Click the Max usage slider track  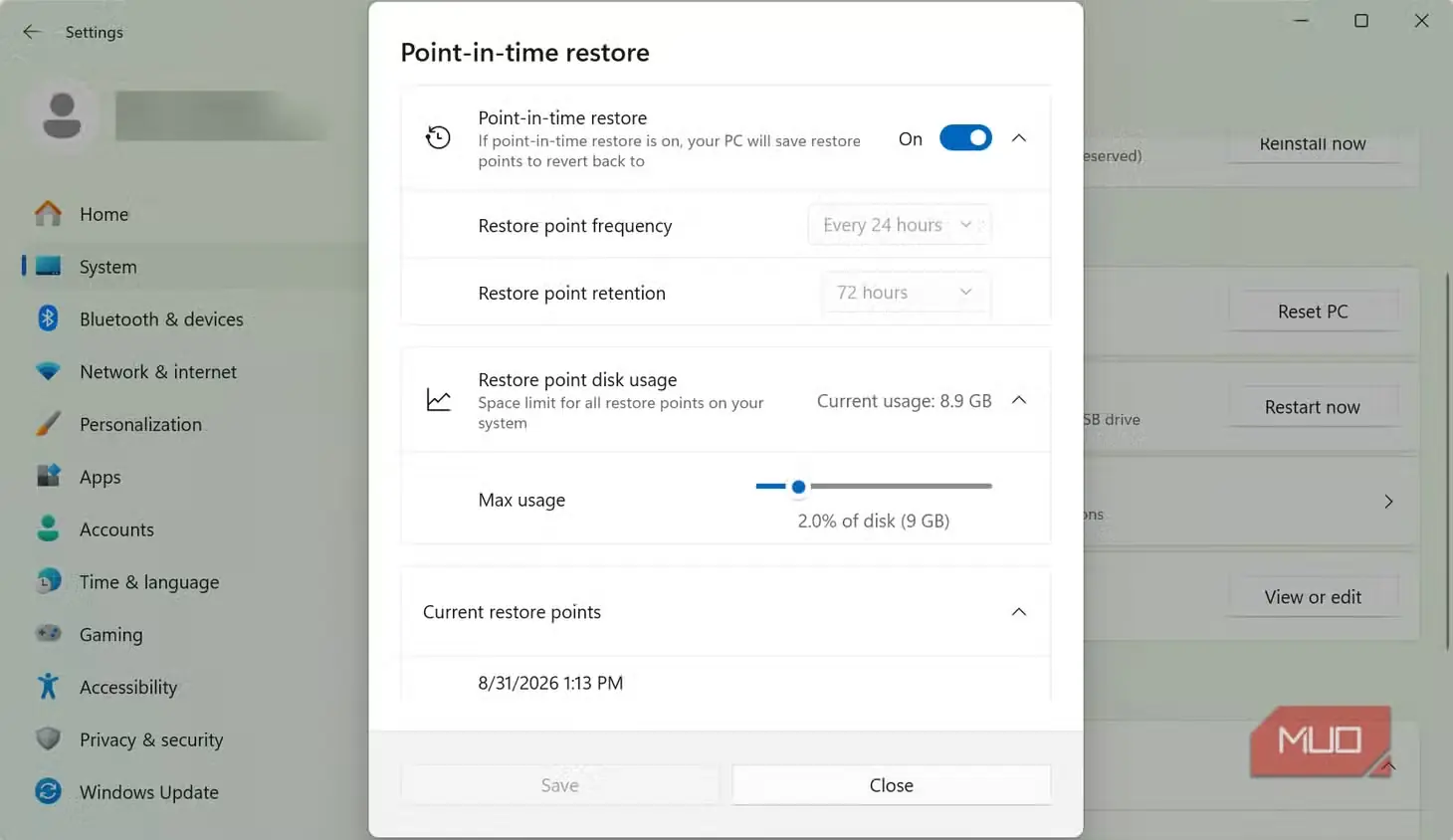point(874,487)
